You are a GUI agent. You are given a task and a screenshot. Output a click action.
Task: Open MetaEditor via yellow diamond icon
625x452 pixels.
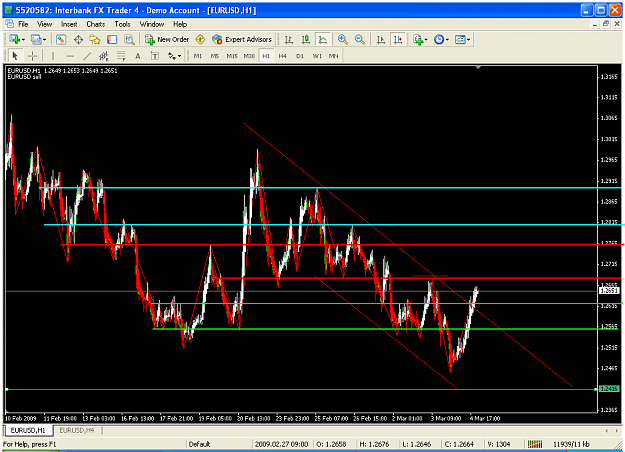point(200,39)
